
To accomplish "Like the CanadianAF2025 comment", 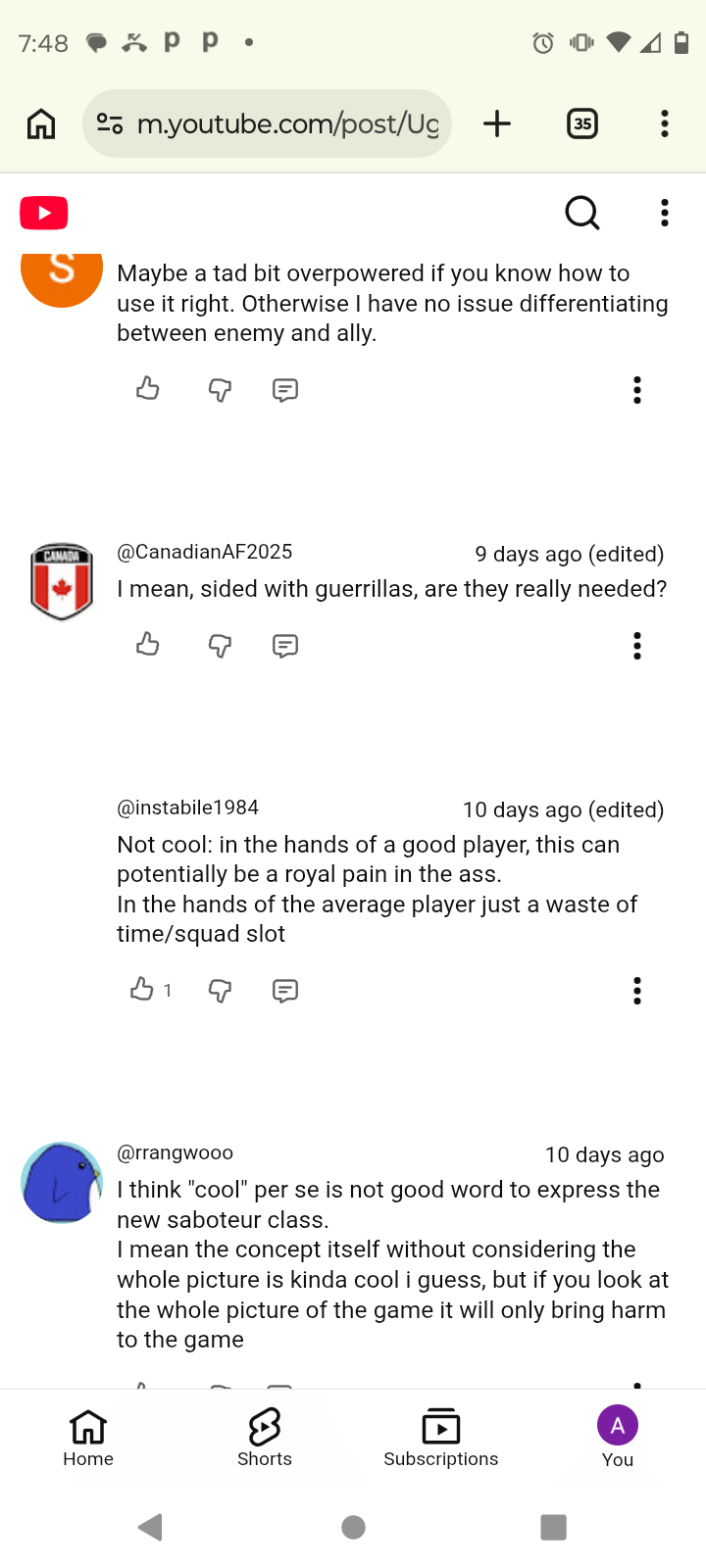I will point(148,645).
